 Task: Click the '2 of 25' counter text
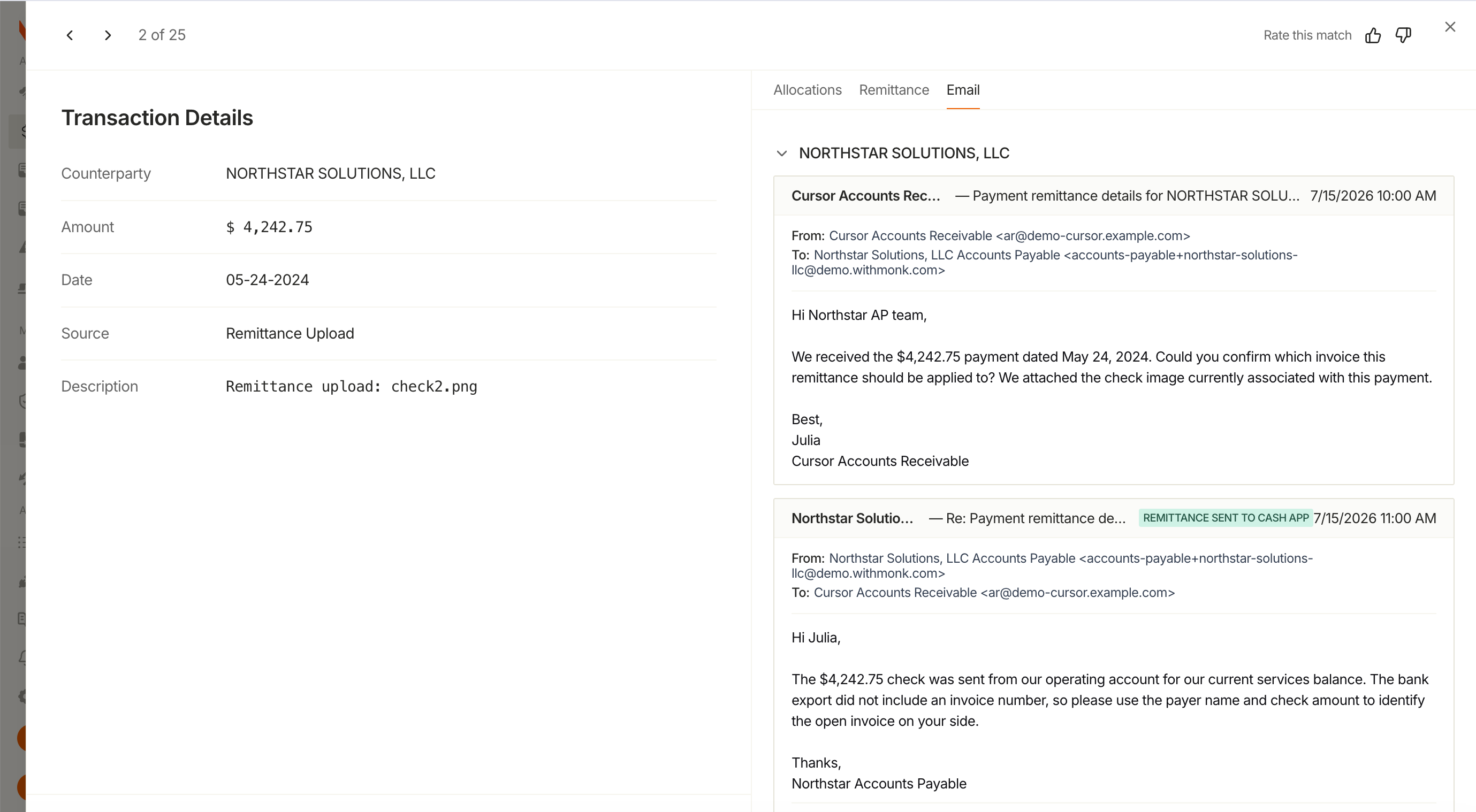[162, 35]
